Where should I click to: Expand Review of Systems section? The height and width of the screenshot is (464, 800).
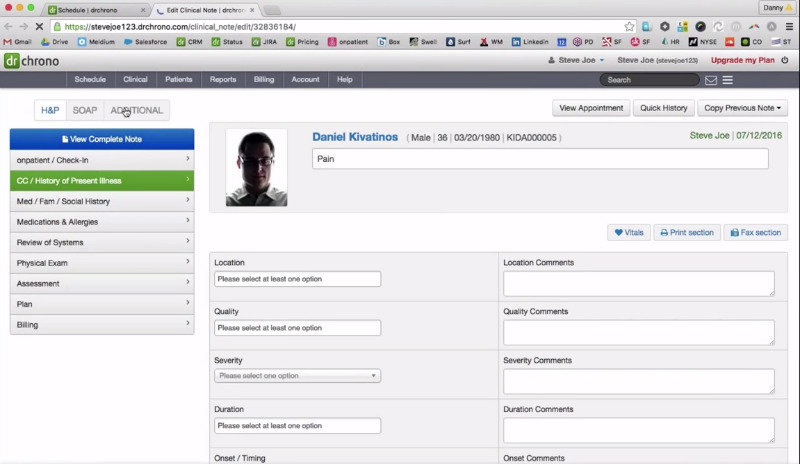pos(101,242)
